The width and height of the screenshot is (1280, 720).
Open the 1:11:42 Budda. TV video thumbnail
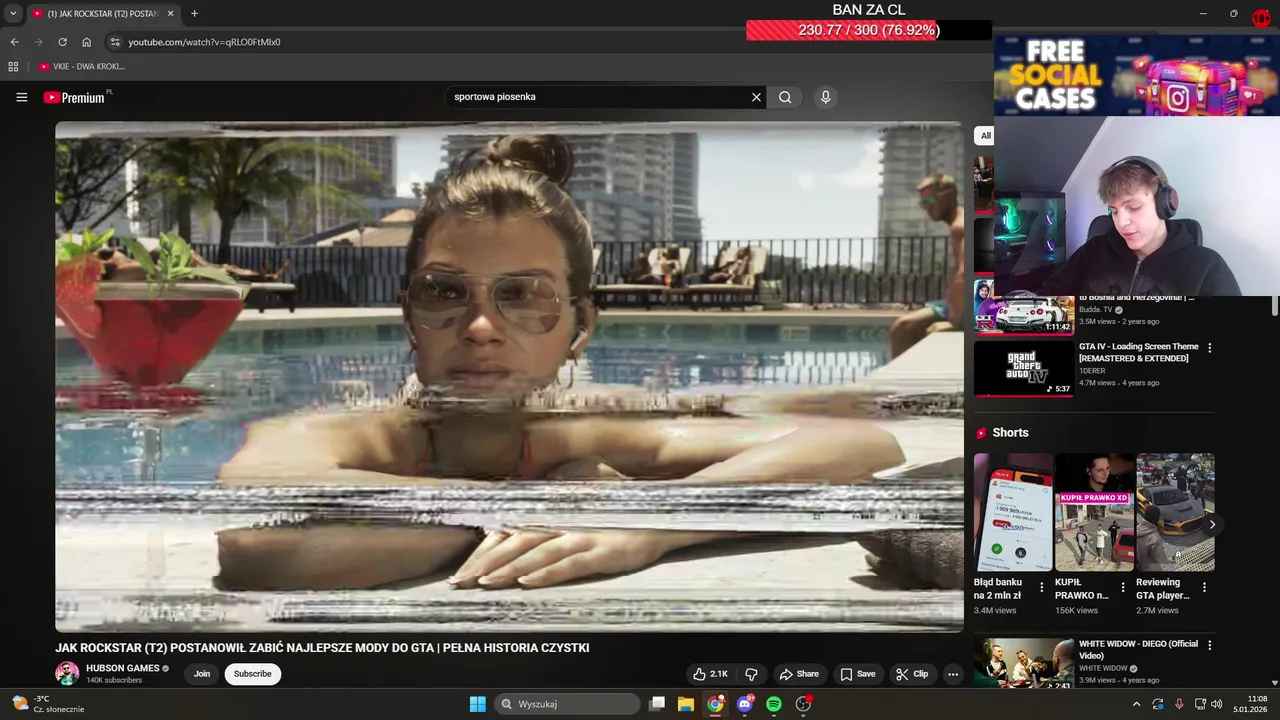click(1024, 307)
